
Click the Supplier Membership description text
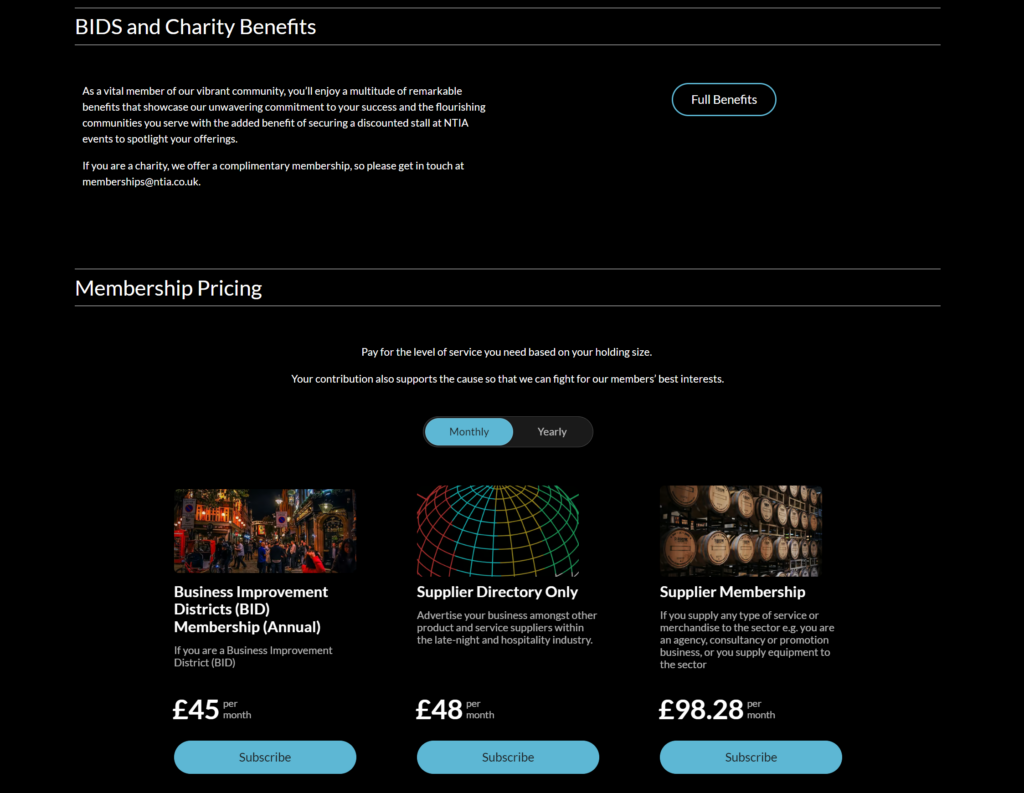(747, 639)
